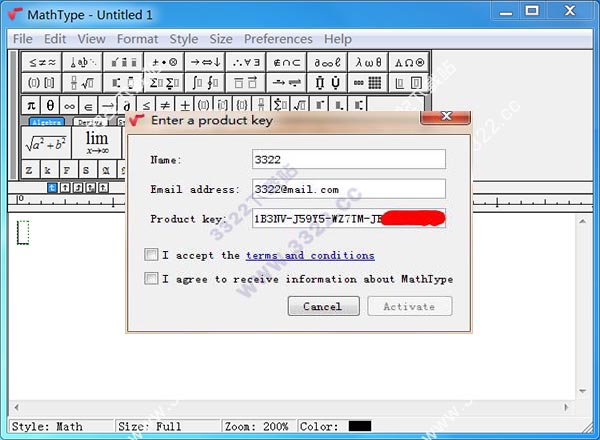Open the File menu
The height and width of the screenshot is (440, 600).
pyautogui.click(x=23, y=39)
